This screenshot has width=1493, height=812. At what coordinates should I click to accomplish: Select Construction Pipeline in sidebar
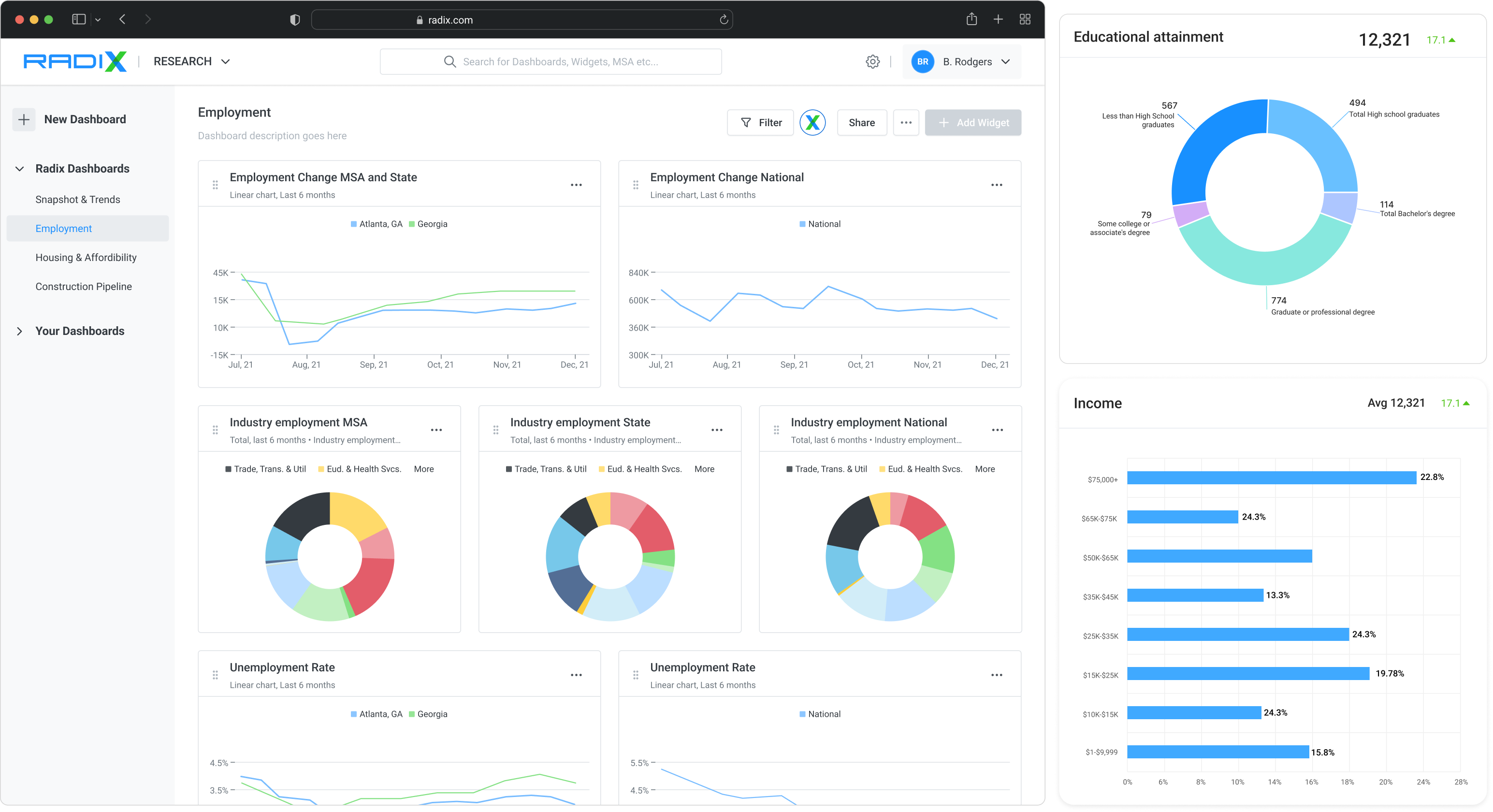tap(84, 286)
